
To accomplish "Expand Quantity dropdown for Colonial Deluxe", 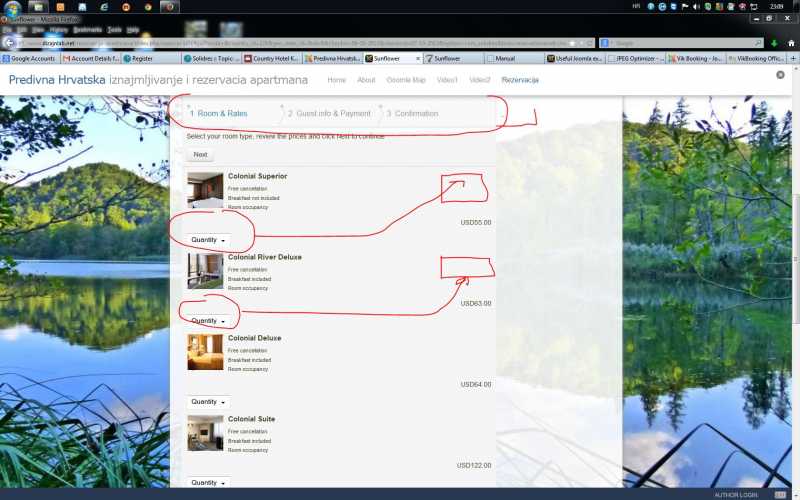I will [x=208, y=402].
